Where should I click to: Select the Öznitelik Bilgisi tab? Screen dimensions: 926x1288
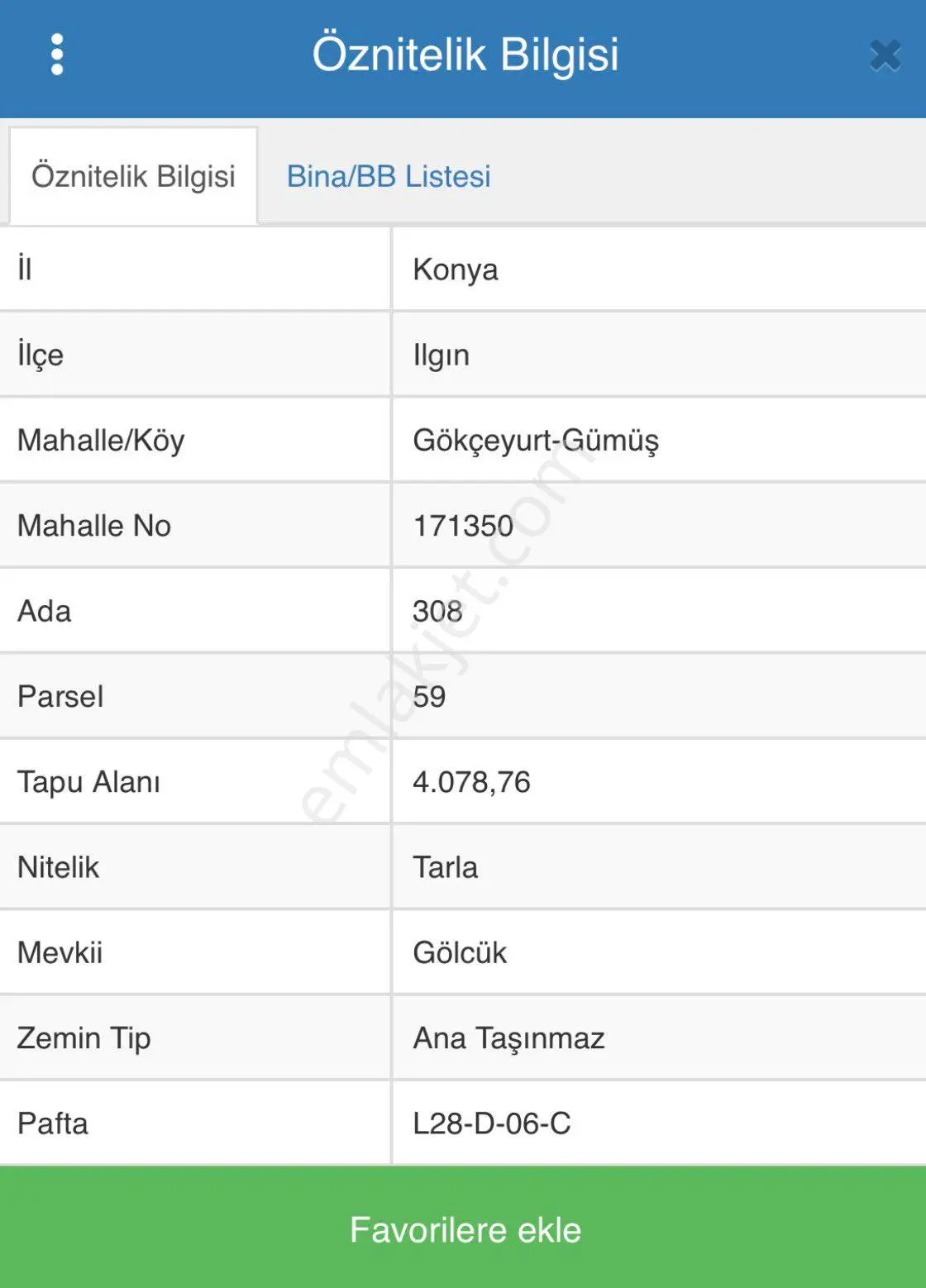point(133,176)
